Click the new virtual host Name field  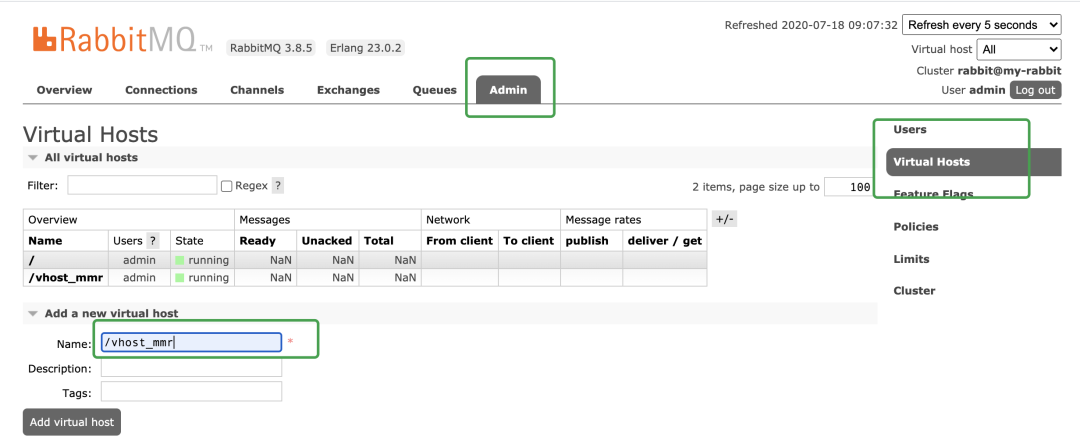[191, 342]
